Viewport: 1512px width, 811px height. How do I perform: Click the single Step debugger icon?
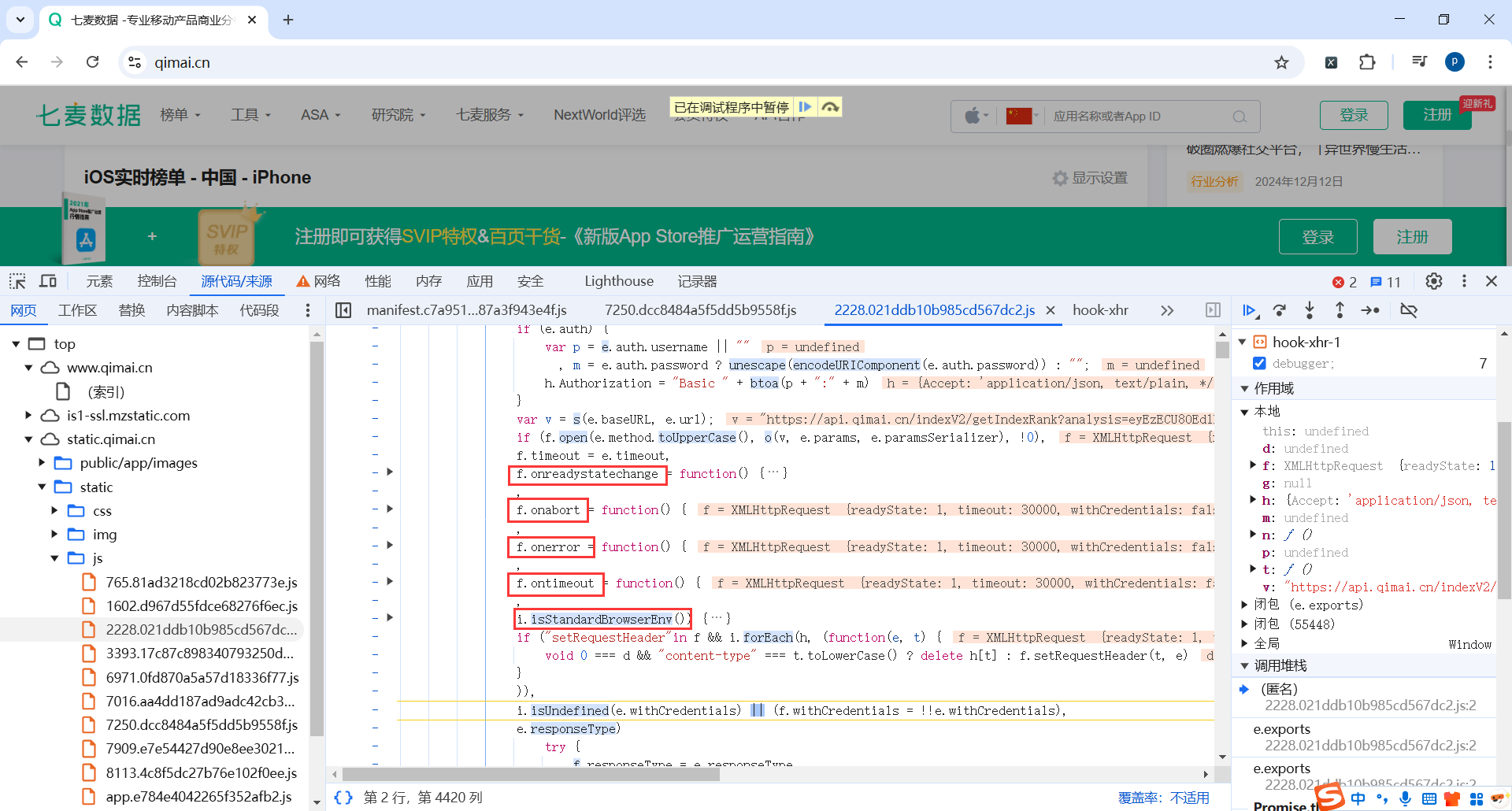[x=1370, y=310]
